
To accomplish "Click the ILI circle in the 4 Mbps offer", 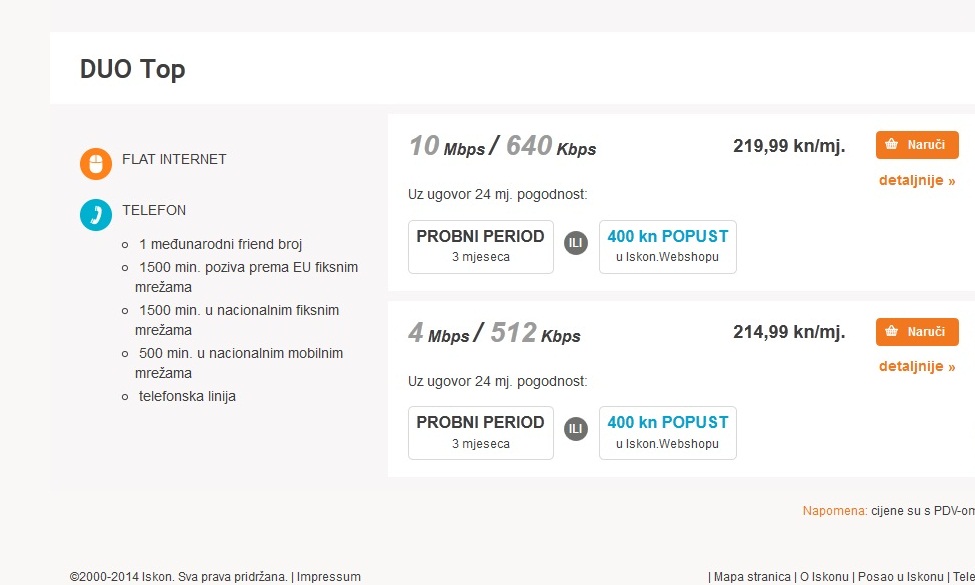I will point(576,429).
